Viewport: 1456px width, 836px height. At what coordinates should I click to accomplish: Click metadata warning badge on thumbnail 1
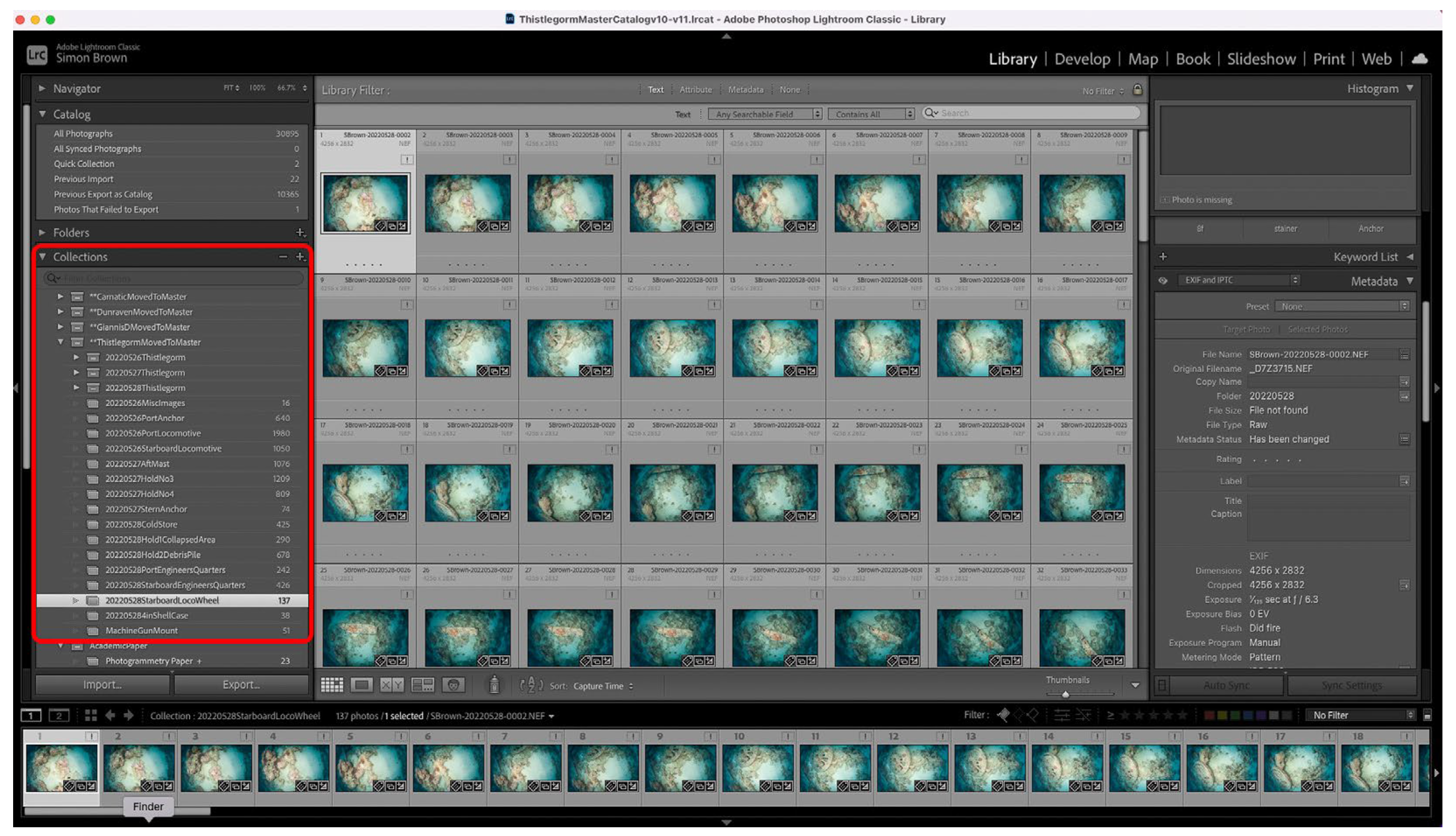point(407,160)
